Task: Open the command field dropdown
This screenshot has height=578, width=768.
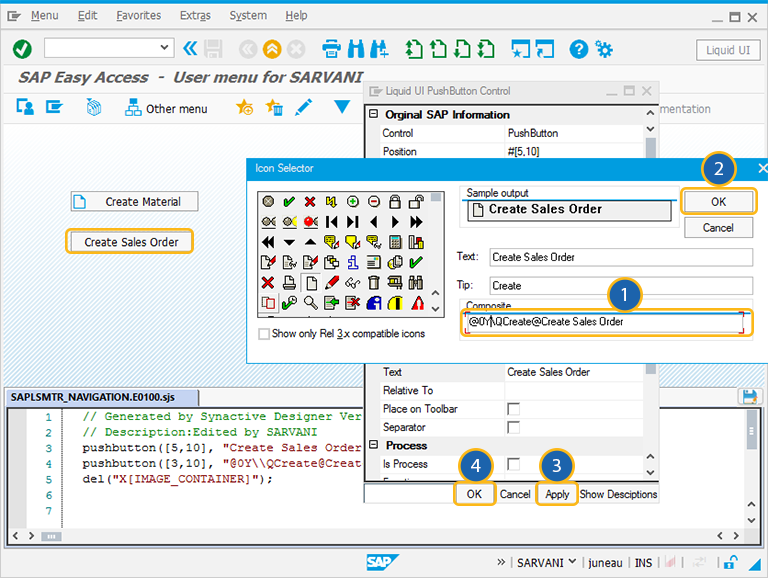Action: pyautogui.click(x=164, y=48)
